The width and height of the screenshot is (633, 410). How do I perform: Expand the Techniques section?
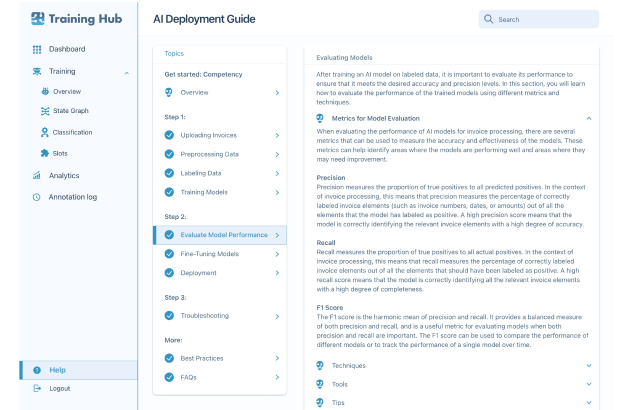pos(589,366)
